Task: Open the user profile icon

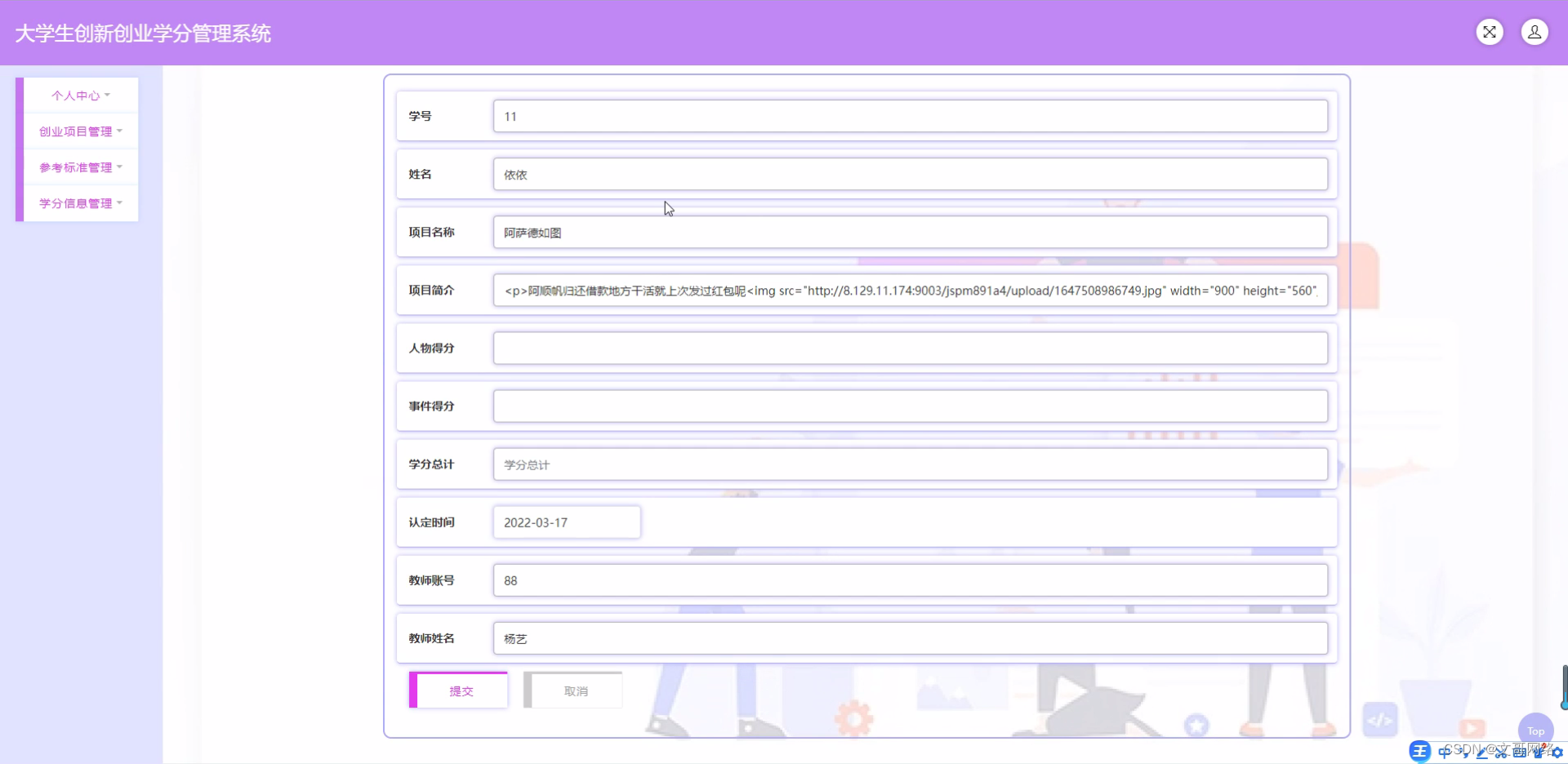Action: coord(1535,32)
